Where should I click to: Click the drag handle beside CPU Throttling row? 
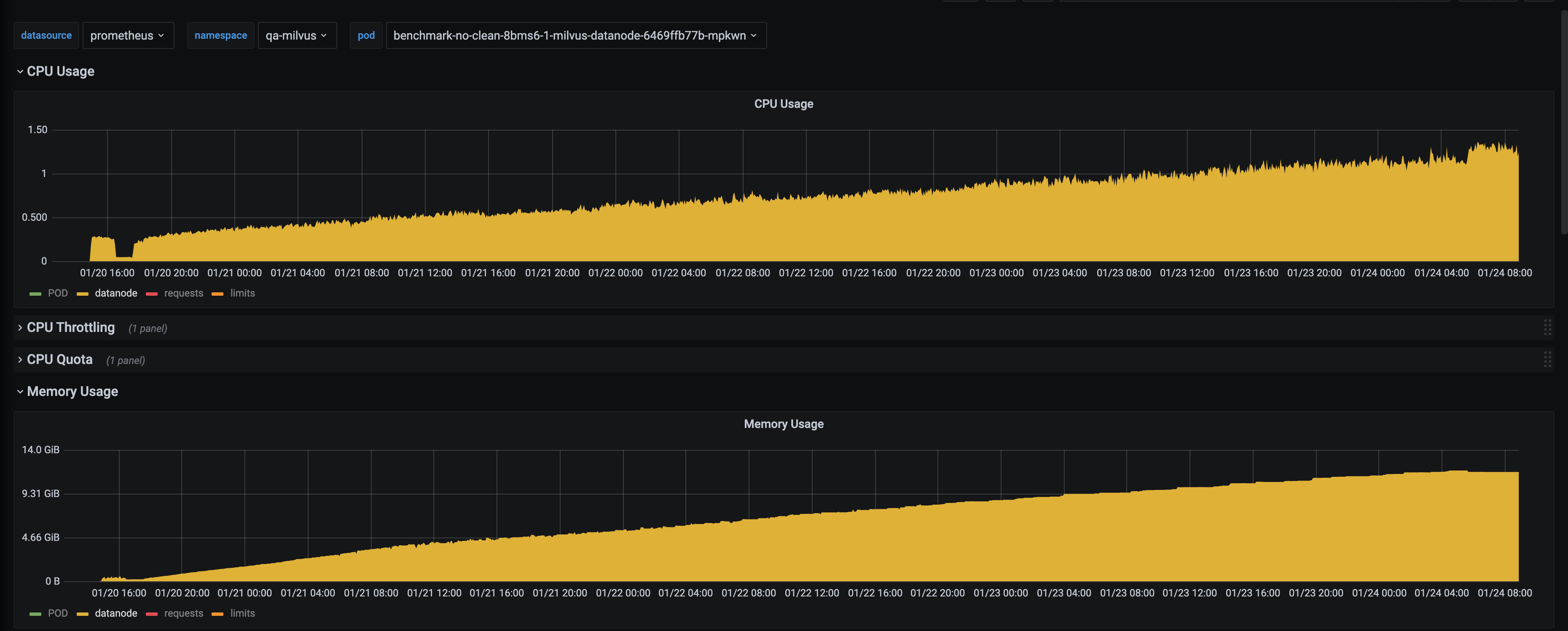(x=1548, y=328)
